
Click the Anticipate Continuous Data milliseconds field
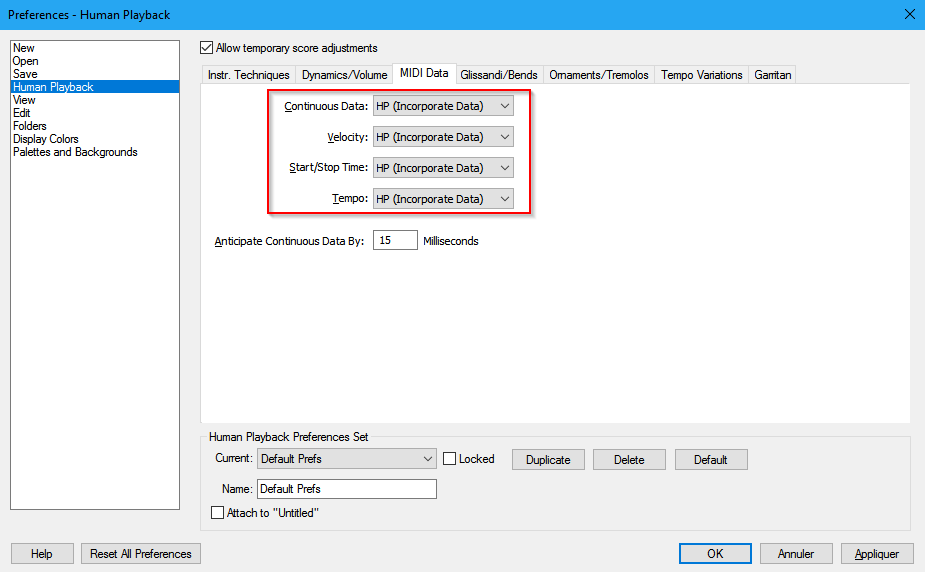click(x=395, y=241)
